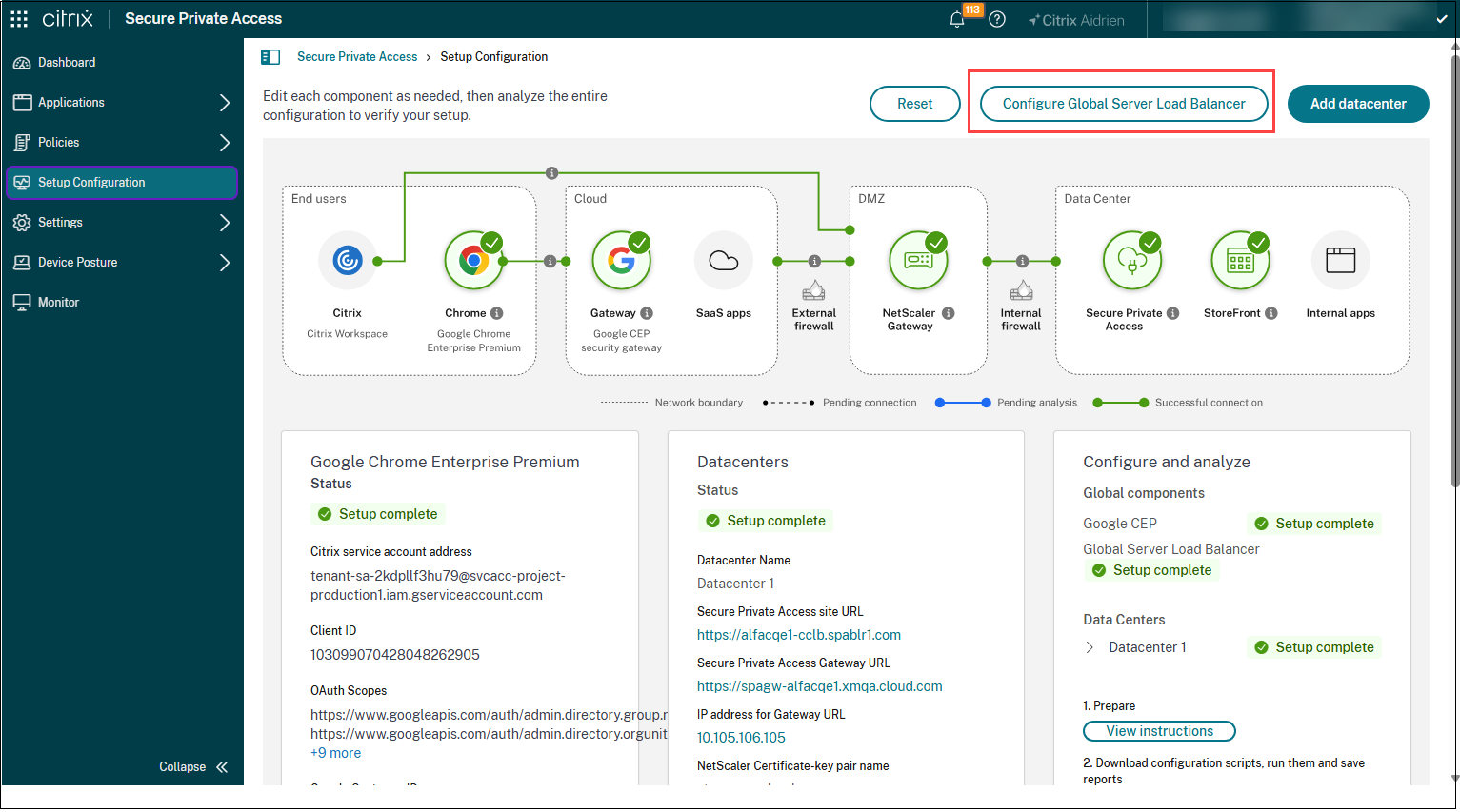Viewport: 1460px width, 812px height.
Task: Expand the Policies menu
Action: tap(225, 143)
